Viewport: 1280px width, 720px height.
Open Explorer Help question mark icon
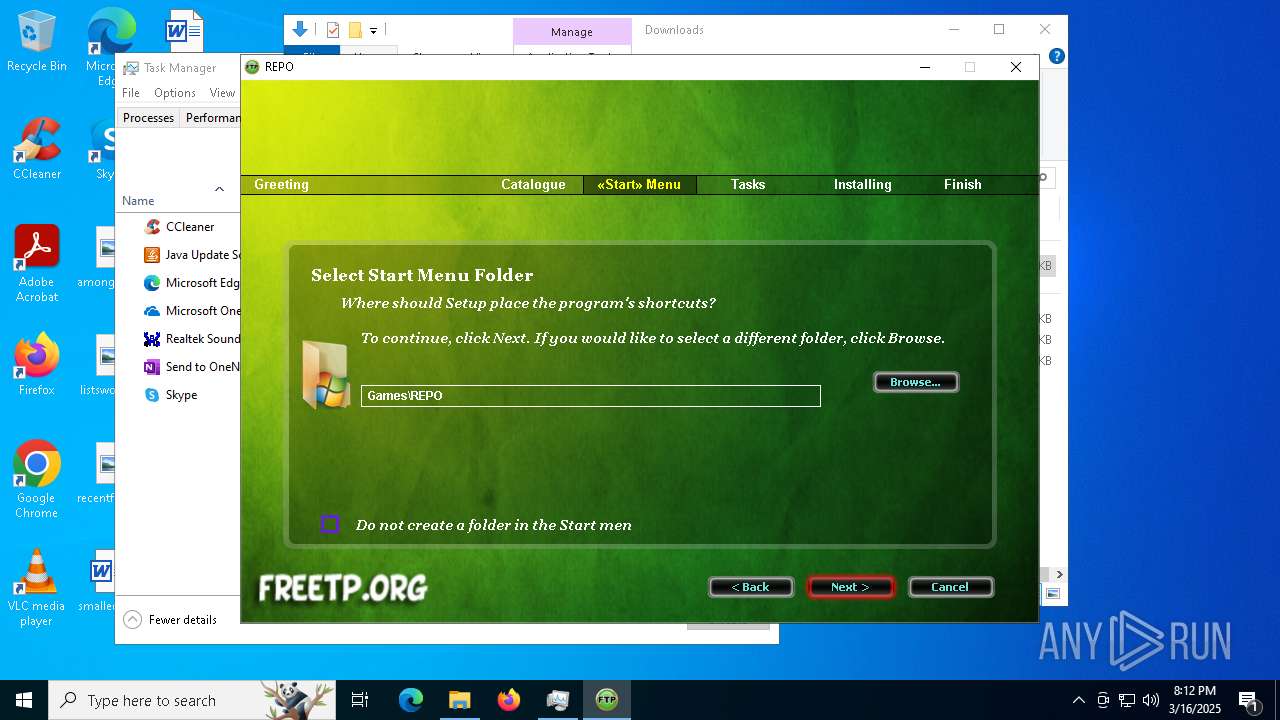coord(1057,56)
